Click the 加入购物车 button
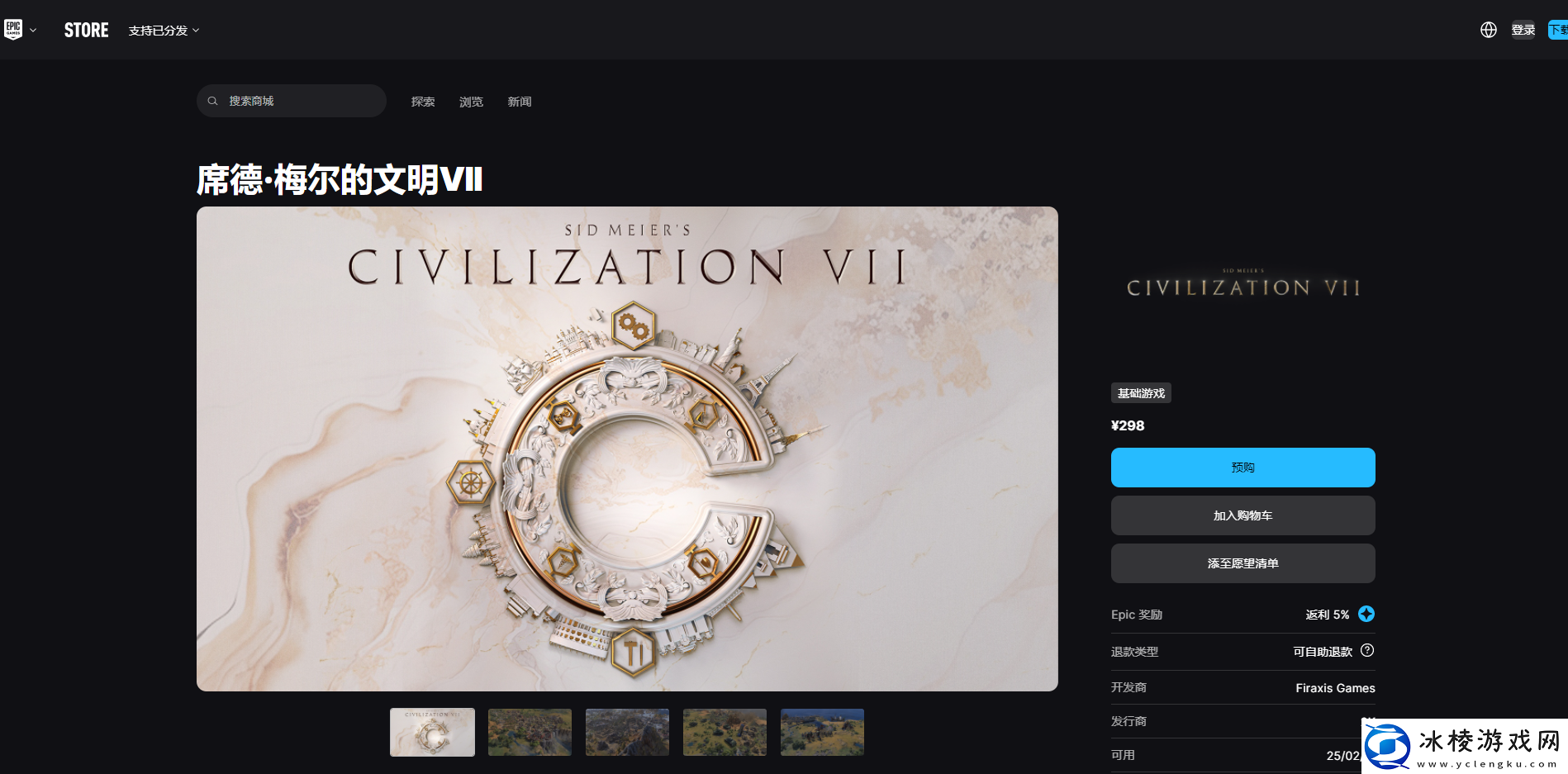 (1243, 515)
